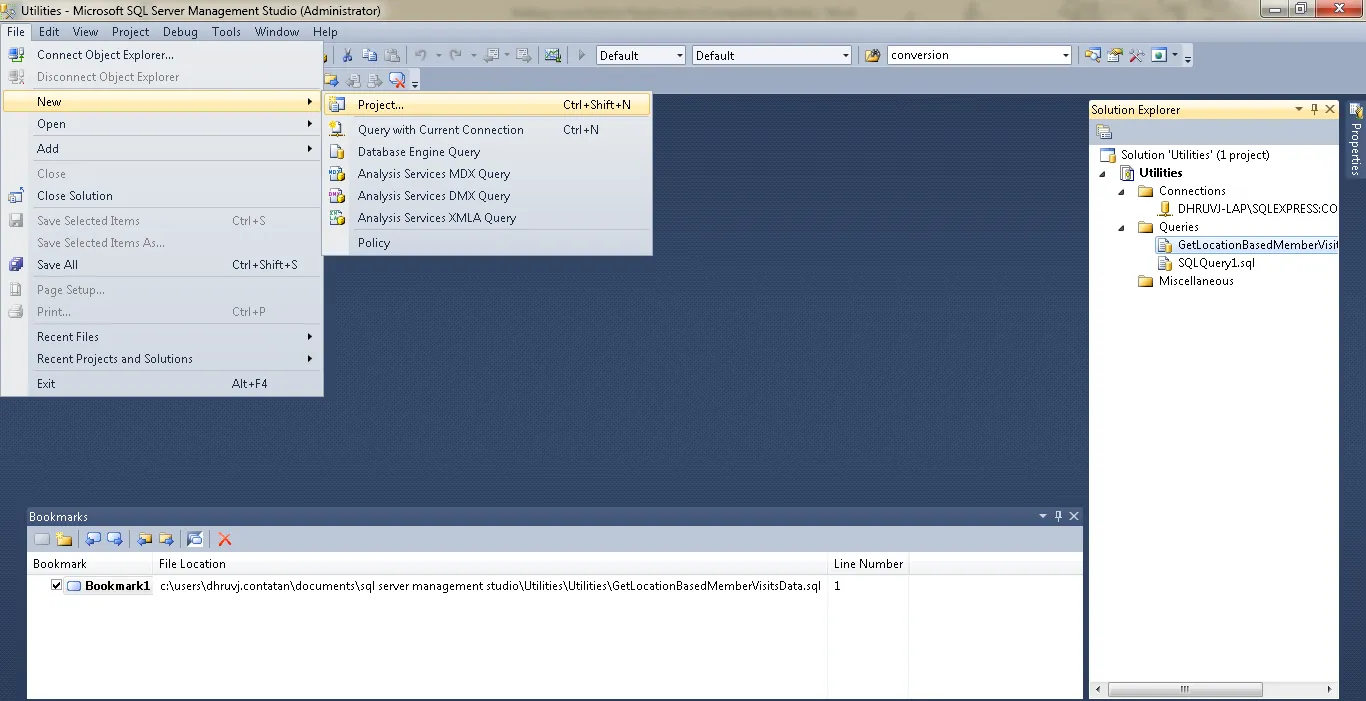Select Database Engine Query

click(x=487, y=152)
